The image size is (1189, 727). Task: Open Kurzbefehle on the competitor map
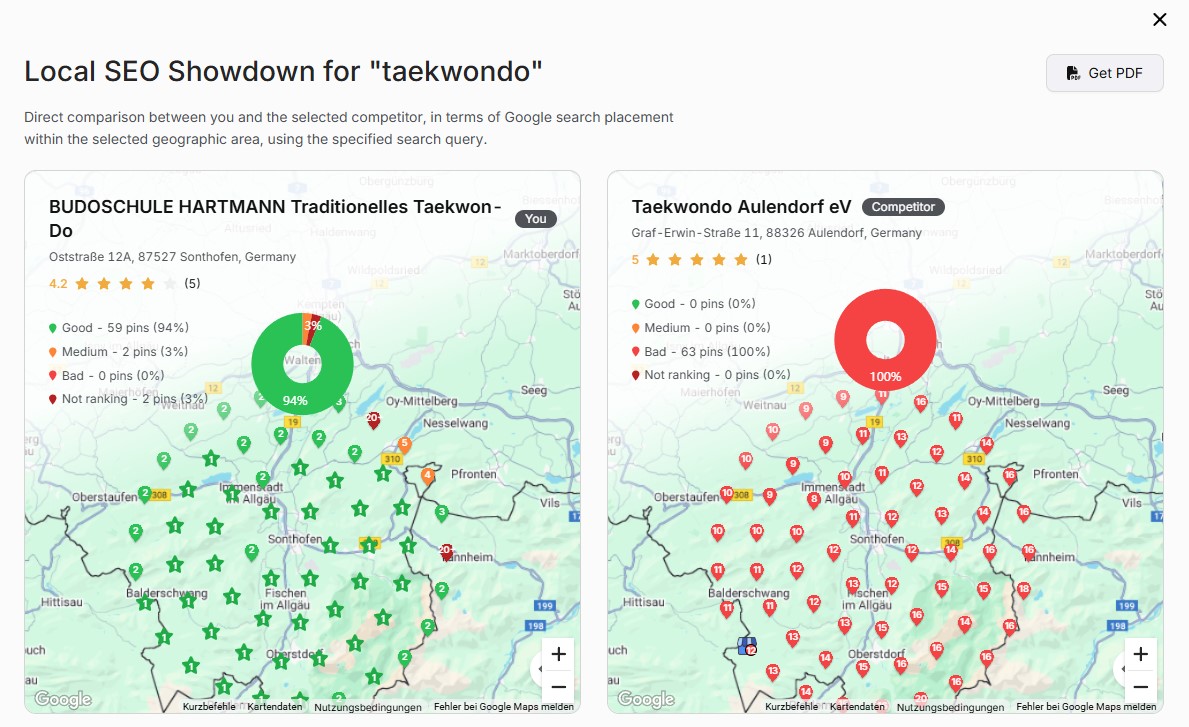coord(792,707)
